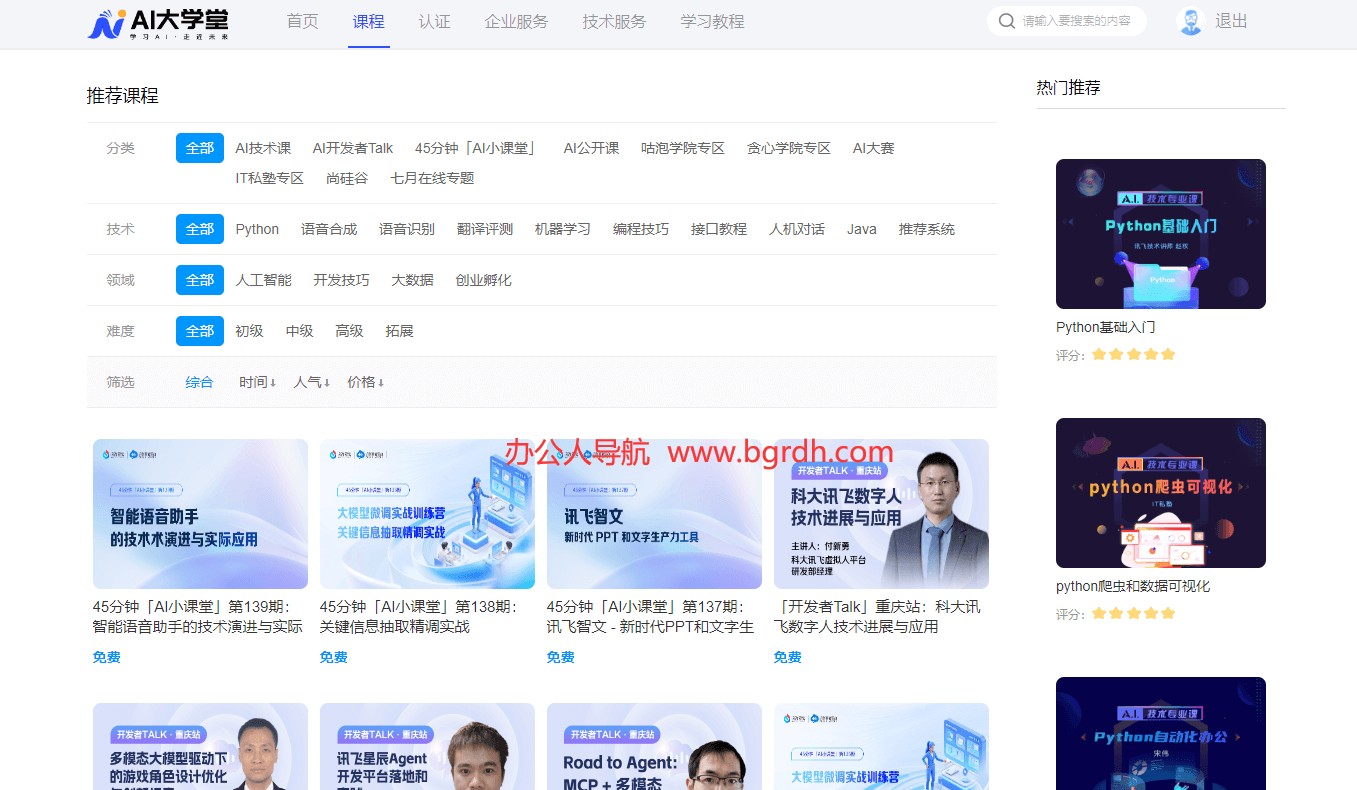Open the 多模态大模型 game character course
This screenshot has width=1357, height=790.
coord(200,746)
